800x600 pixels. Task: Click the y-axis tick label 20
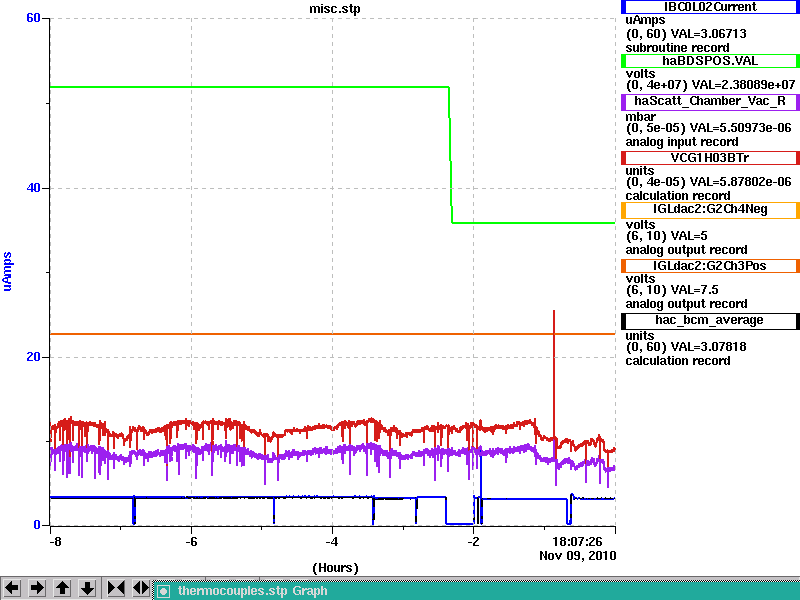pyautogui.click(x=33, y=357)
